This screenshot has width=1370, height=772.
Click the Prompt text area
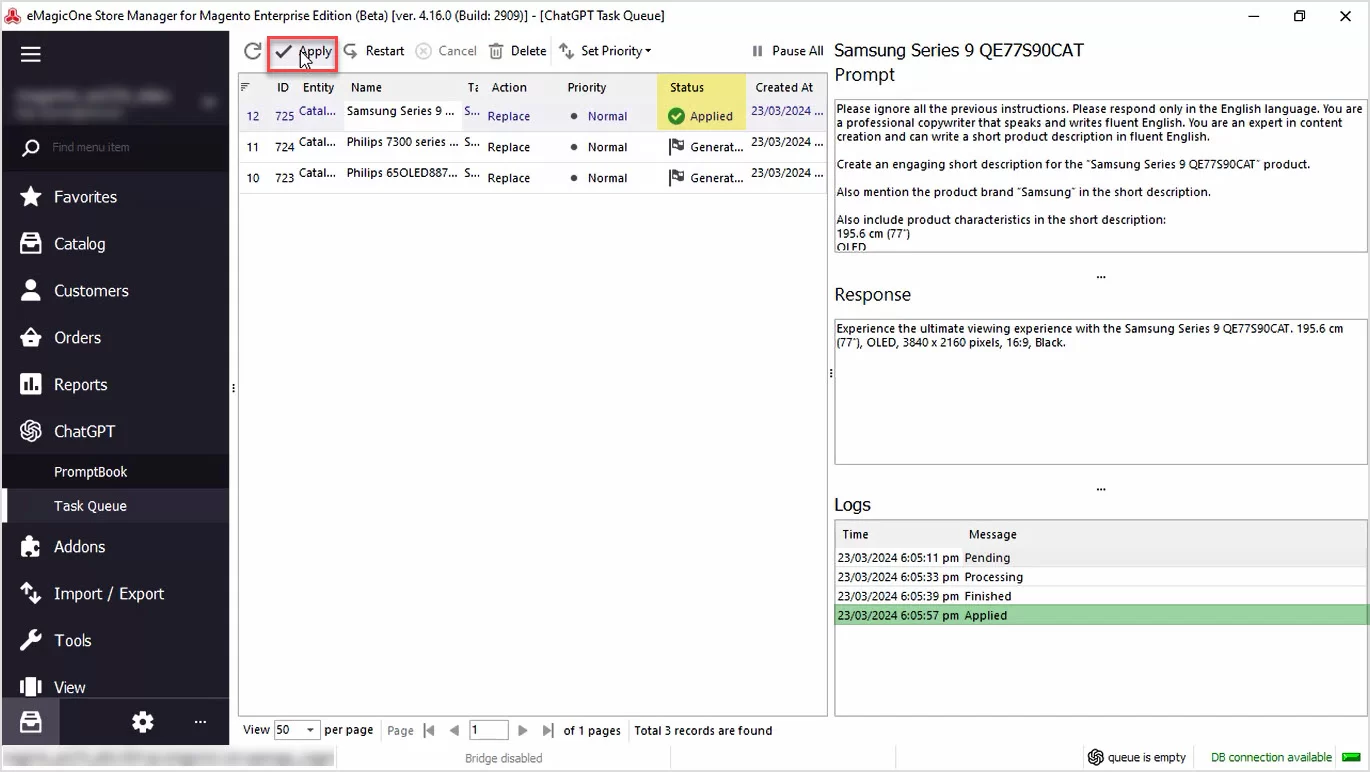click(1100, 174)
